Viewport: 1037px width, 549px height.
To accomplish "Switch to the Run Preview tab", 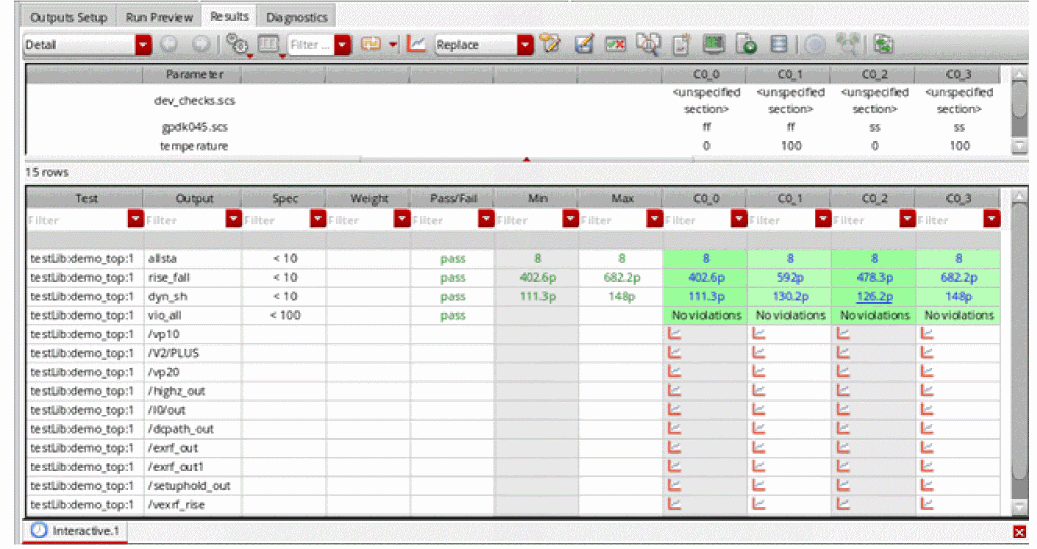I will point(159,17).
